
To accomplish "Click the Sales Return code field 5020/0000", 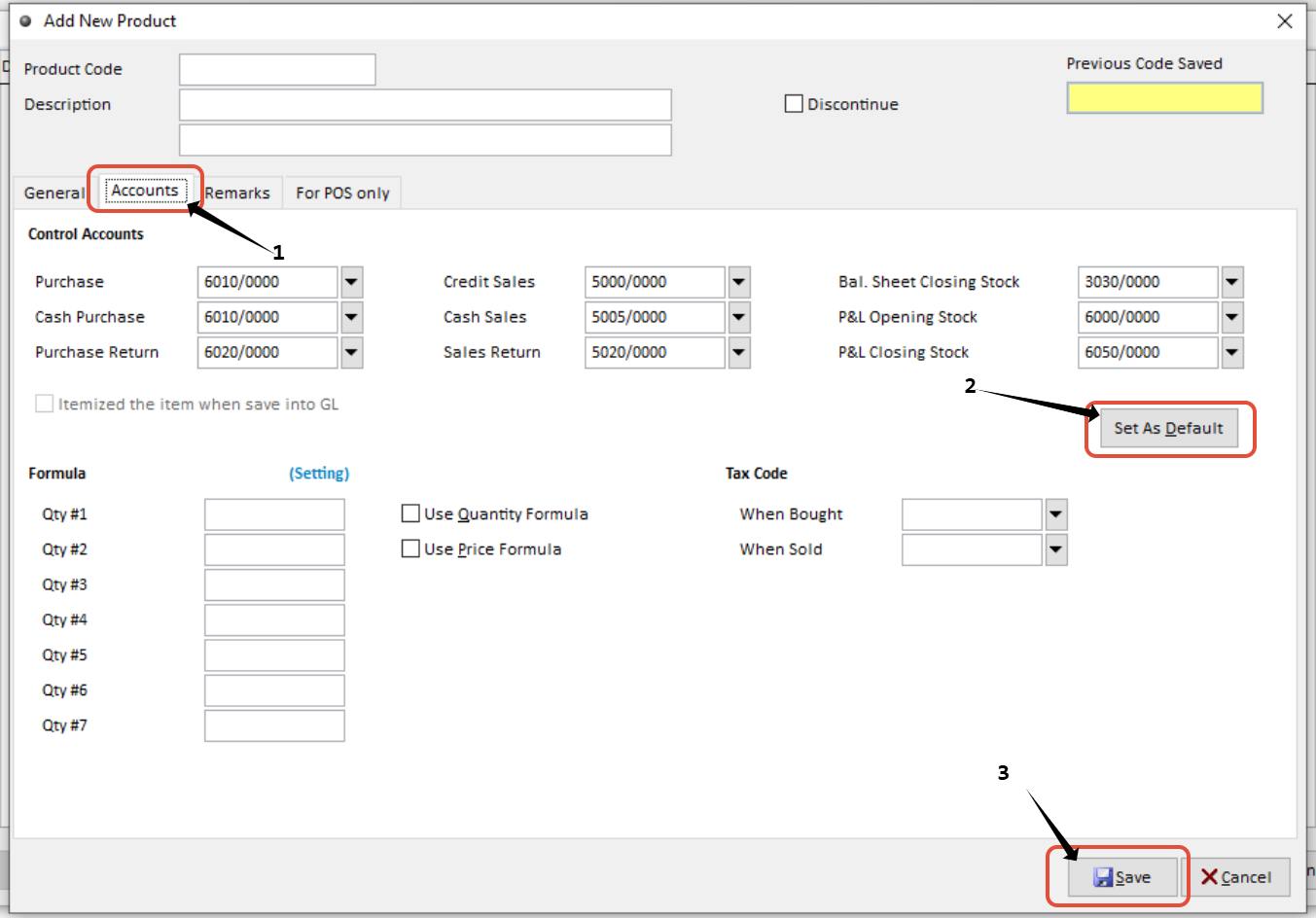I will (x=655, y=352).
